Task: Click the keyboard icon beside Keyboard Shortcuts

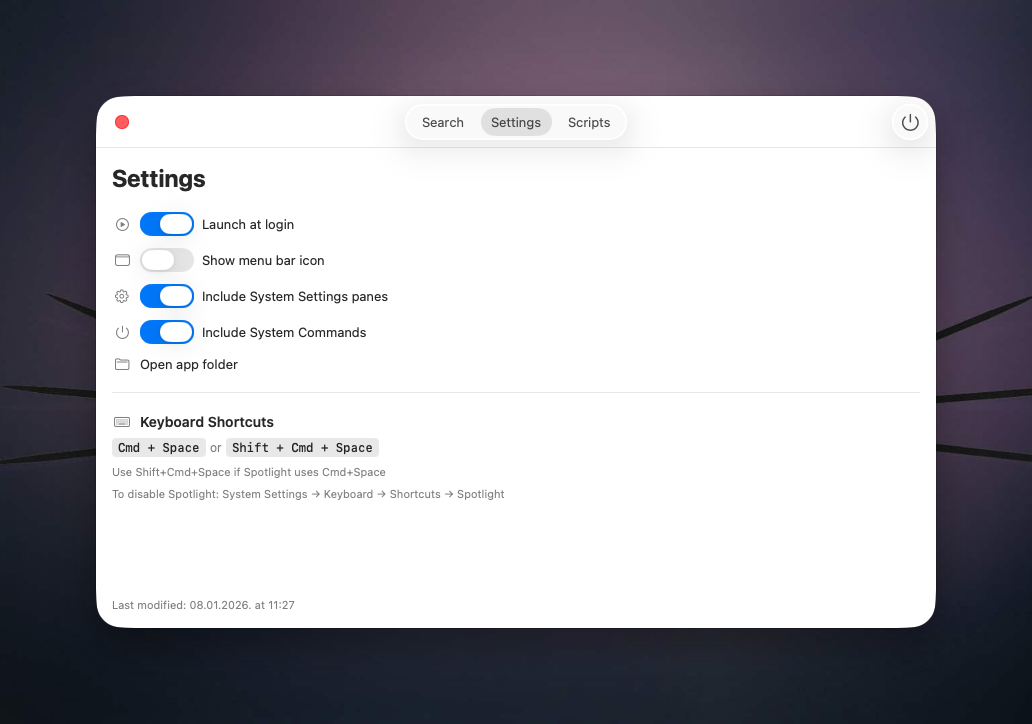Action: 122,422
